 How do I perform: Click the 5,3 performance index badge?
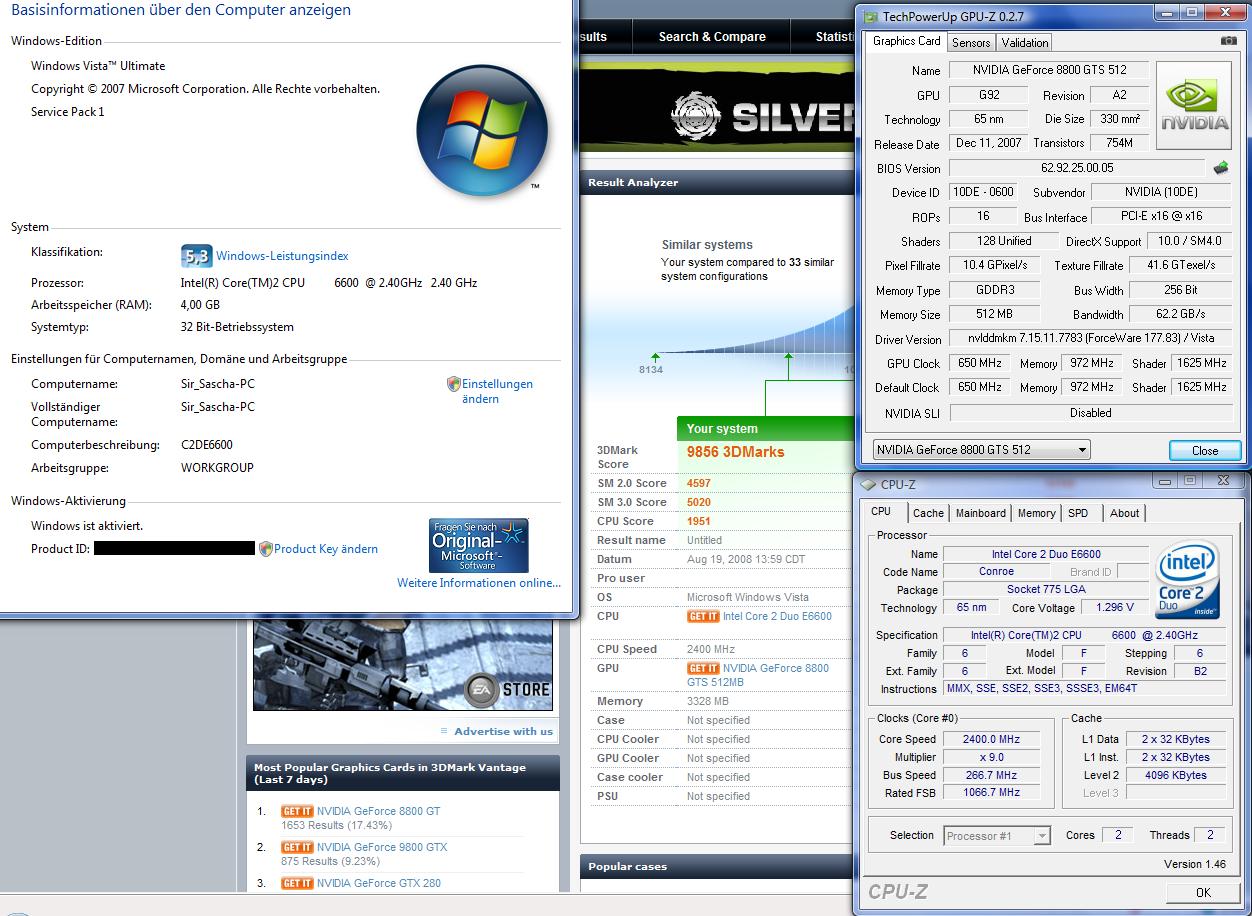[x=196, y=256]
